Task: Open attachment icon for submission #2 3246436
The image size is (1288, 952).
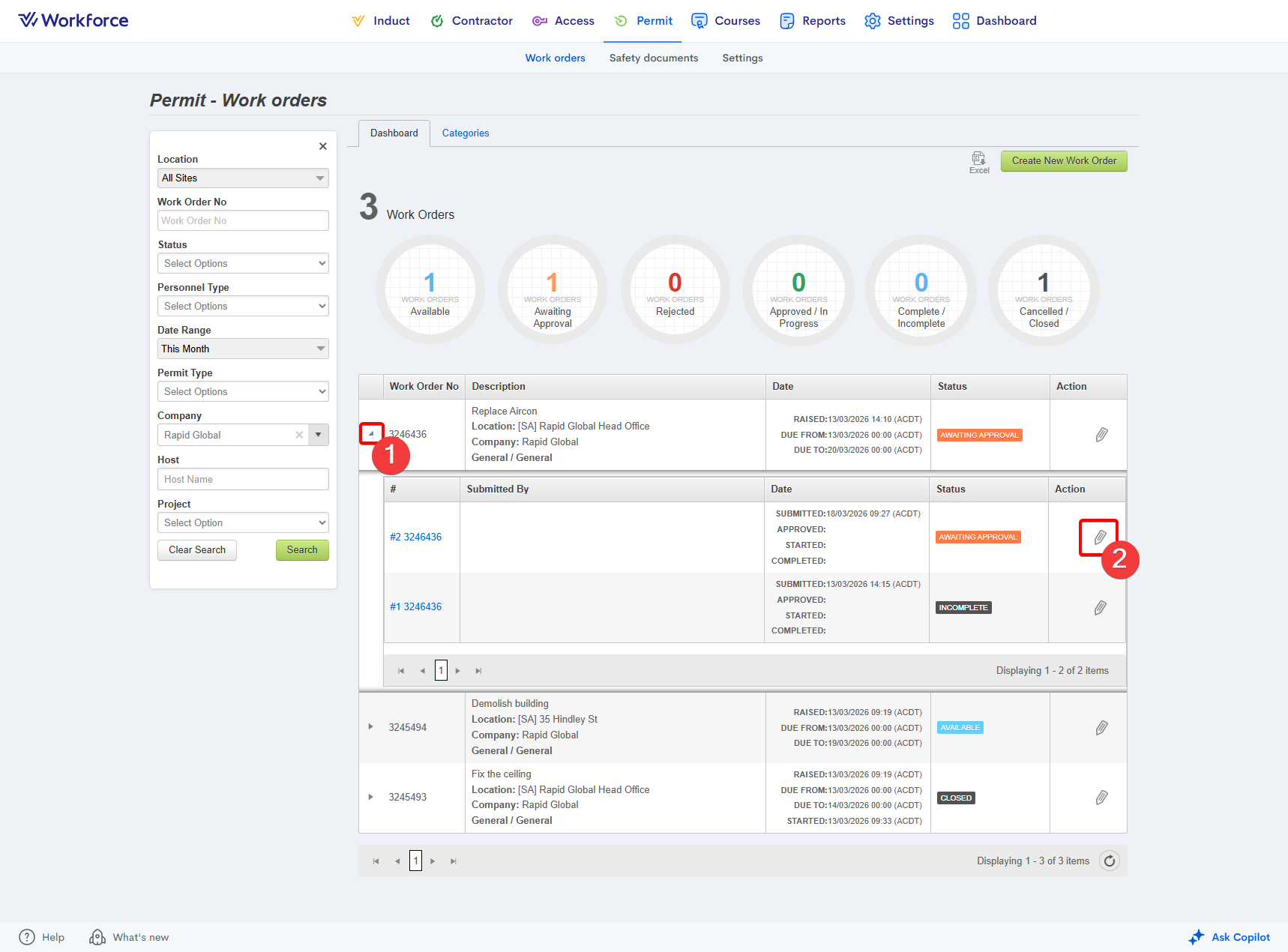Action: click(1100, 537)
